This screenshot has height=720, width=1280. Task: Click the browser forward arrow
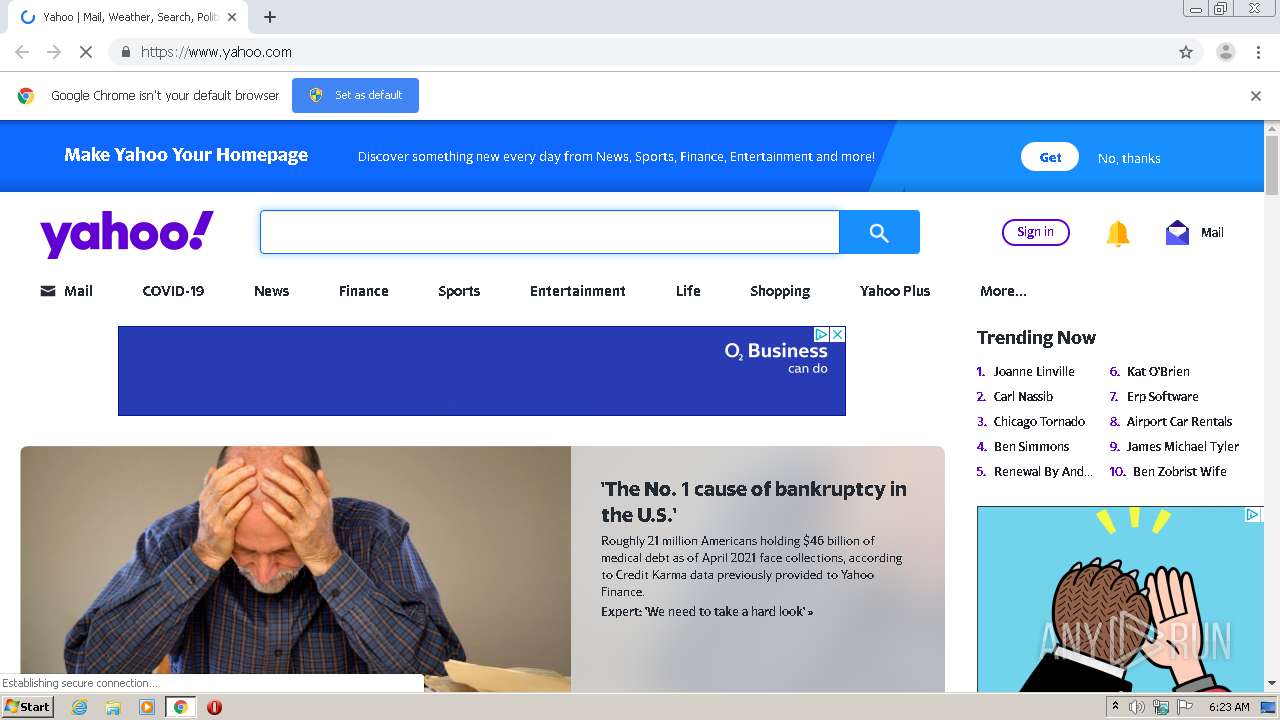[x=54, y=52]
